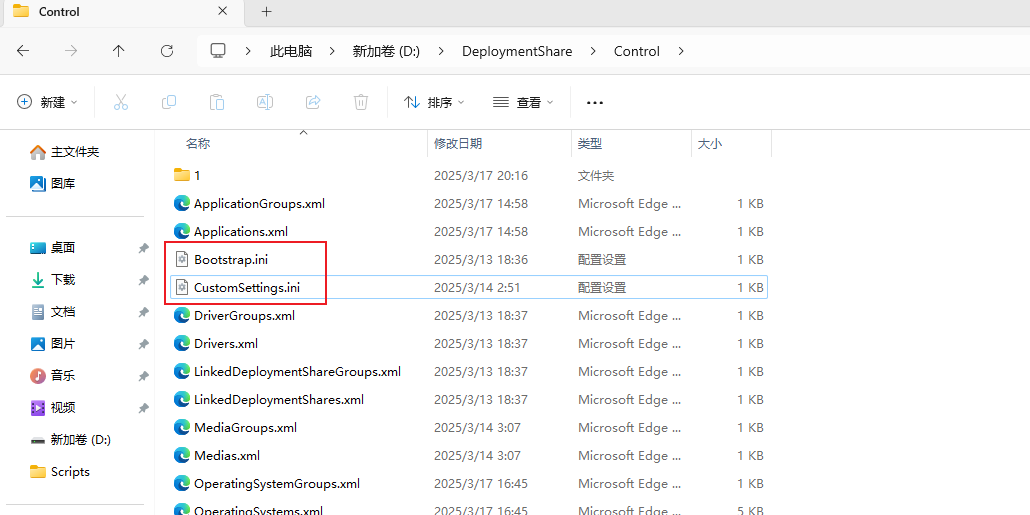Sort by 大小 column header
The image size is (1030, 515).
click(x=709, y=143)
